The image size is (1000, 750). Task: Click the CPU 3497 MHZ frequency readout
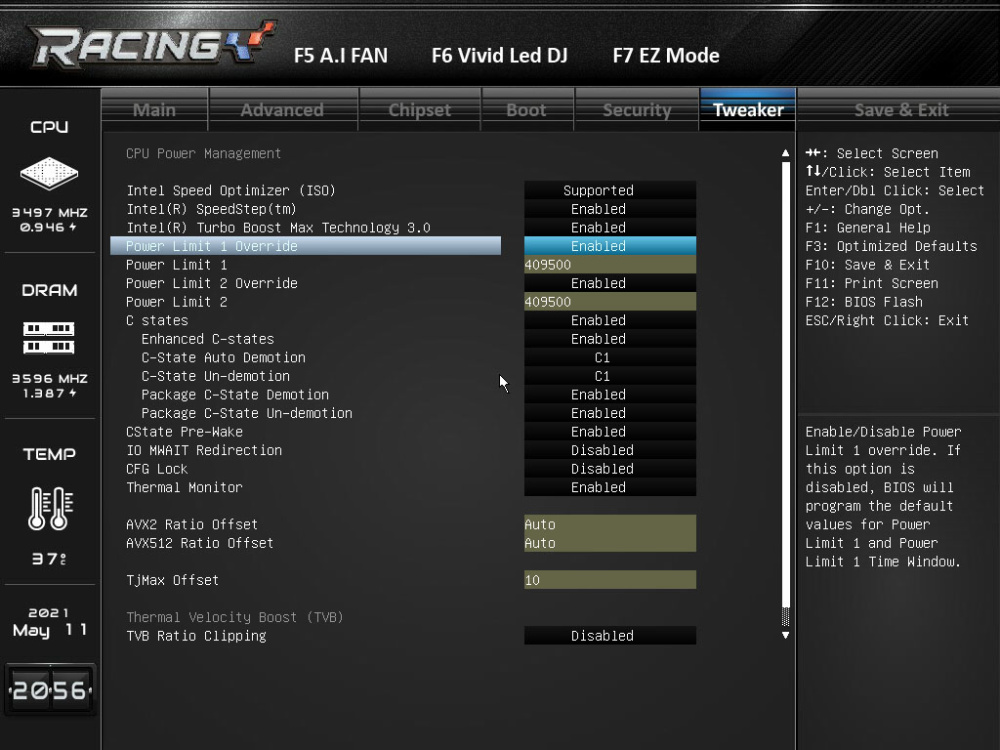pos(50,212)
